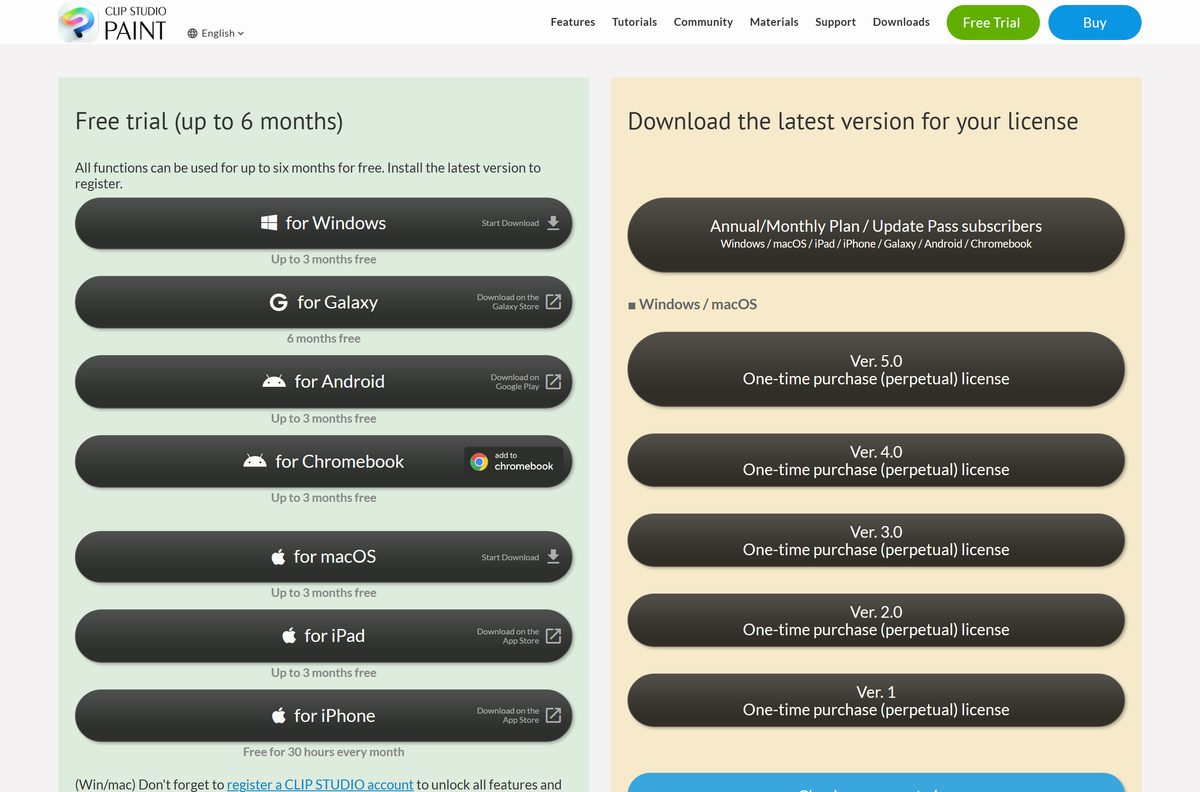Click the 'Free trial (up to 6 months)' heading
Image resolution: width=1200 pixels, height=792 pixels.
(x=209, y=122)
